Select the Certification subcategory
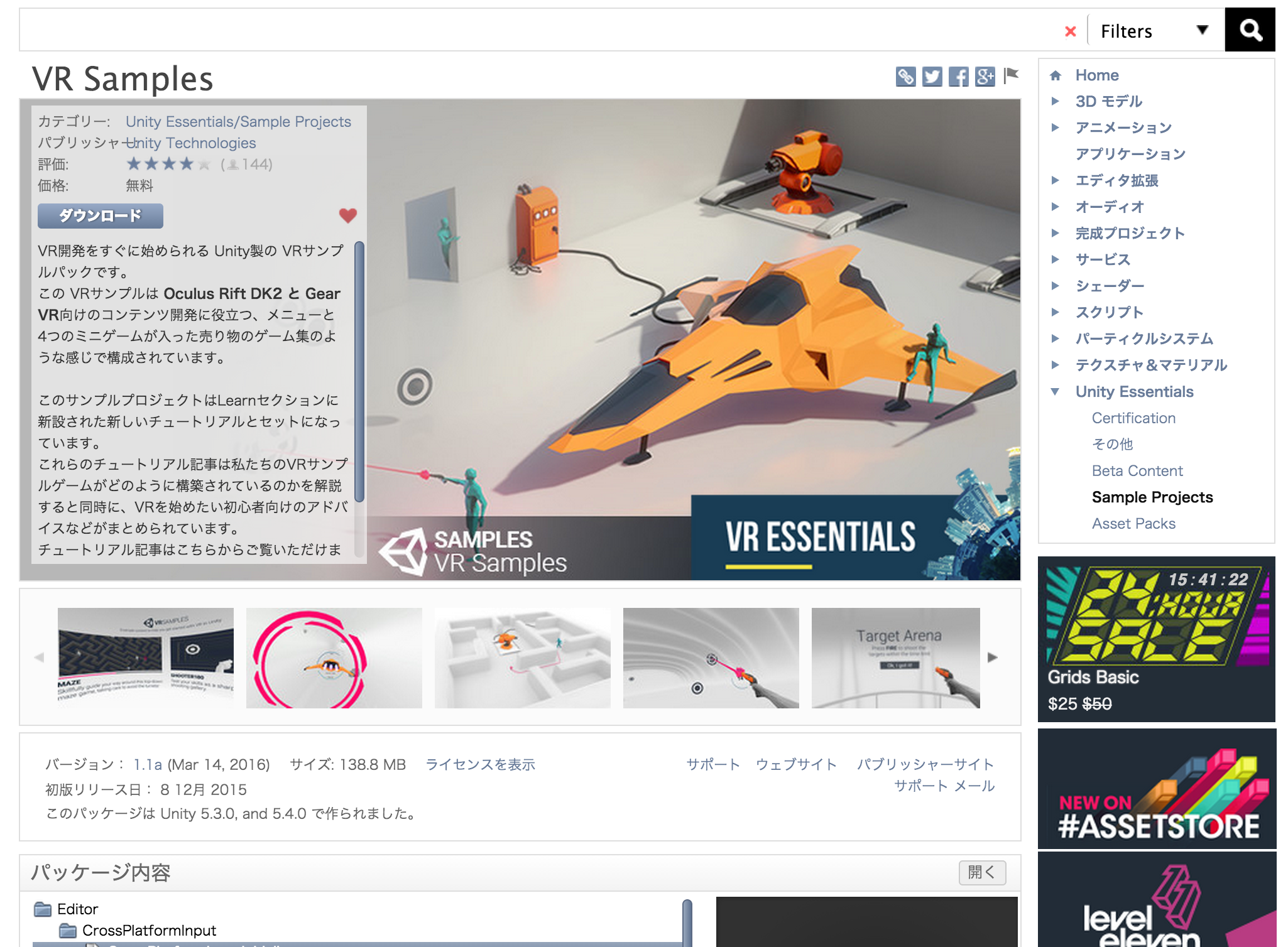The image size is (1288, 947). [1133, 418]
